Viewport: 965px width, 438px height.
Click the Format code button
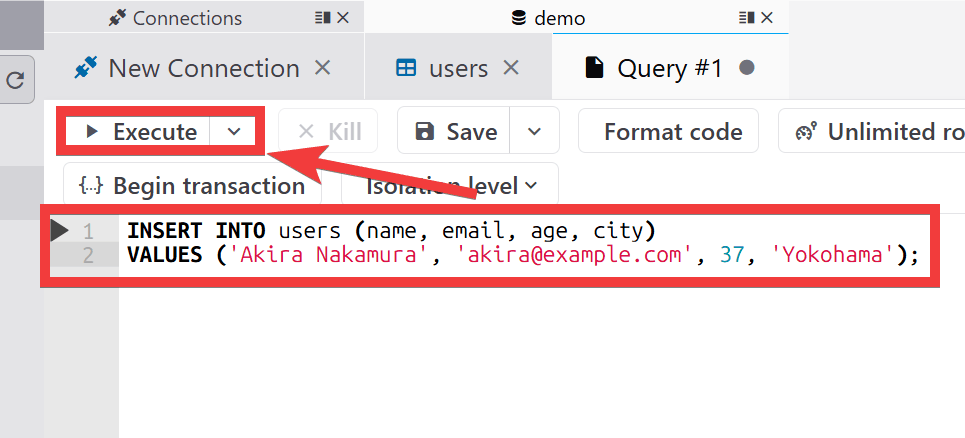[x=668, y=131]
